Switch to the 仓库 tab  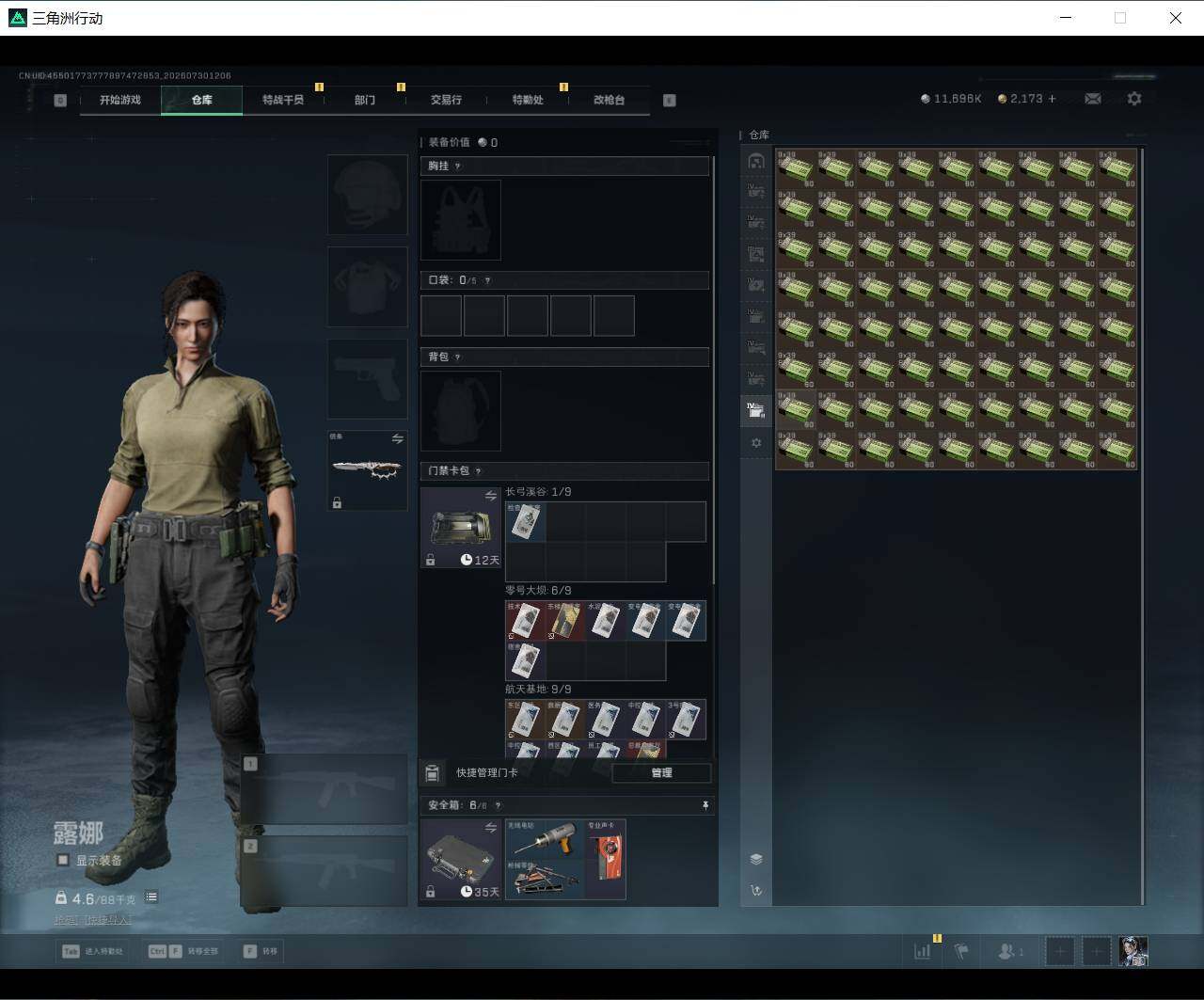(x=202, y=100)
